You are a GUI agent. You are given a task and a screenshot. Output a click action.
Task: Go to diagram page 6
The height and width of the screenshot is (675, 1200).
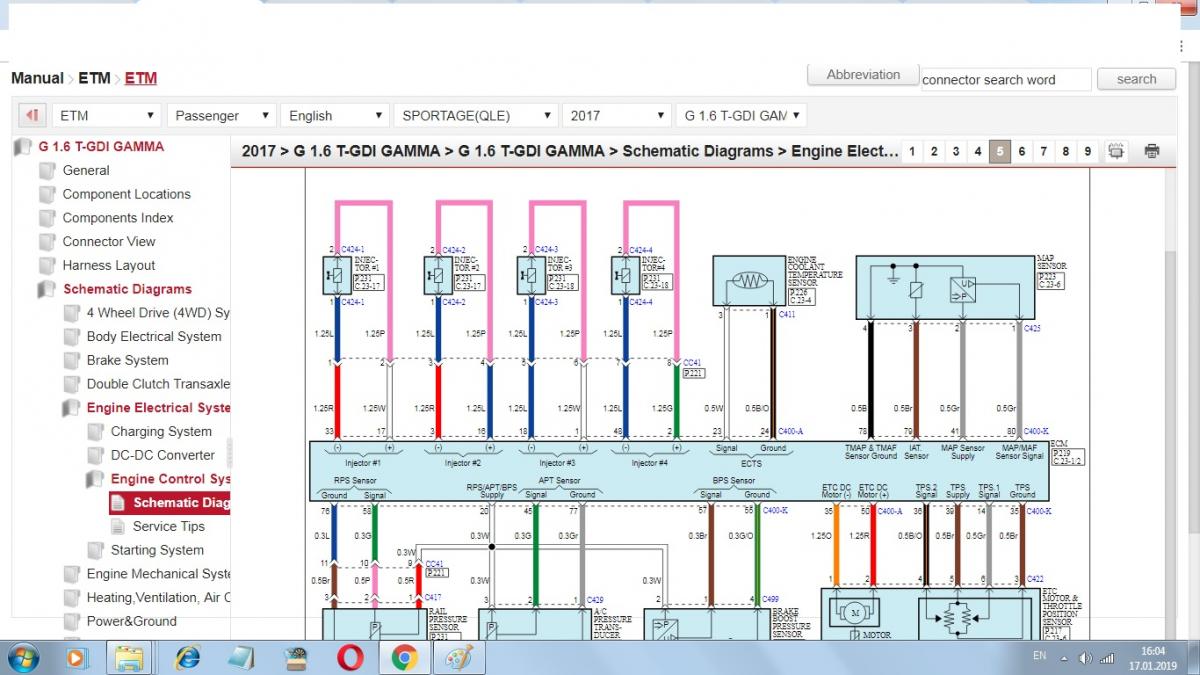1022,151
